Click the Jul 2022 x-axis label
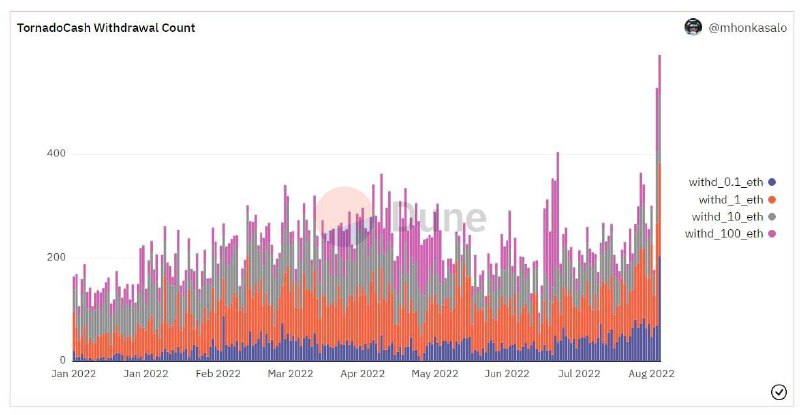This screenshot has width=800, height=415. click(x=579, y=373)
